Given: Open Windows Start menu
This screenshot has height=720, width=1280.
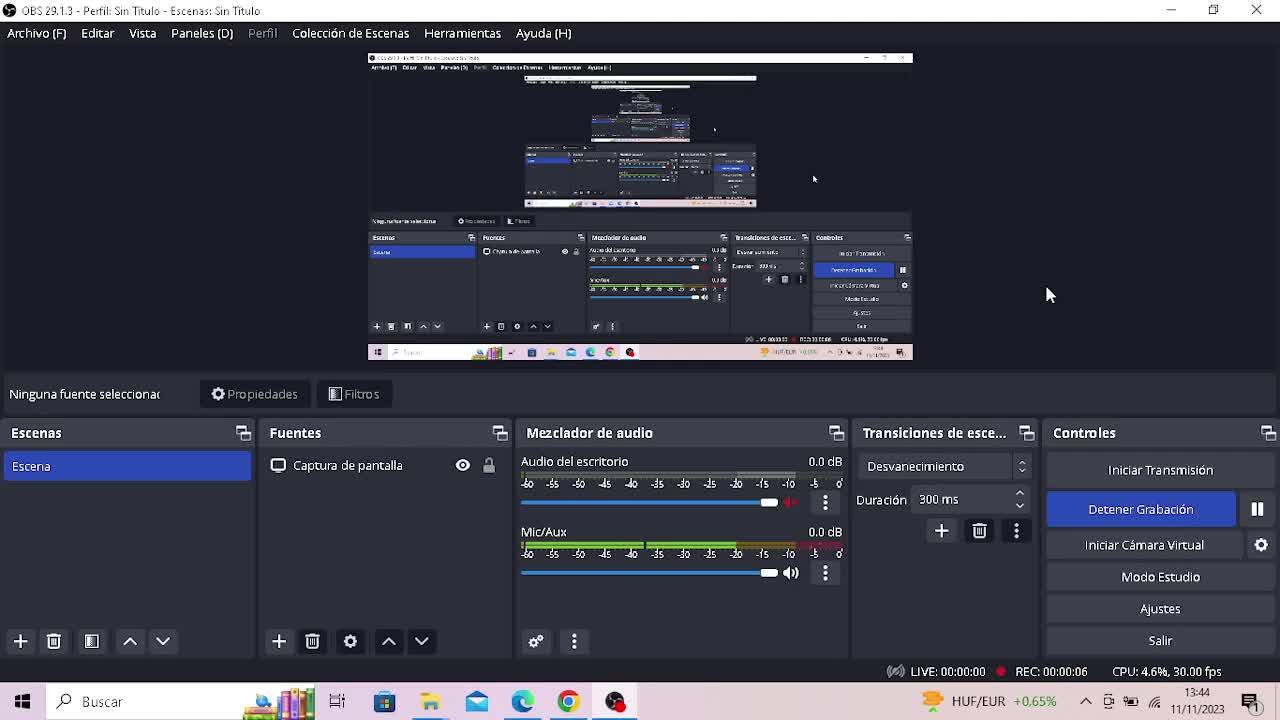Looking at the screenshot, I should pos(22,702).
